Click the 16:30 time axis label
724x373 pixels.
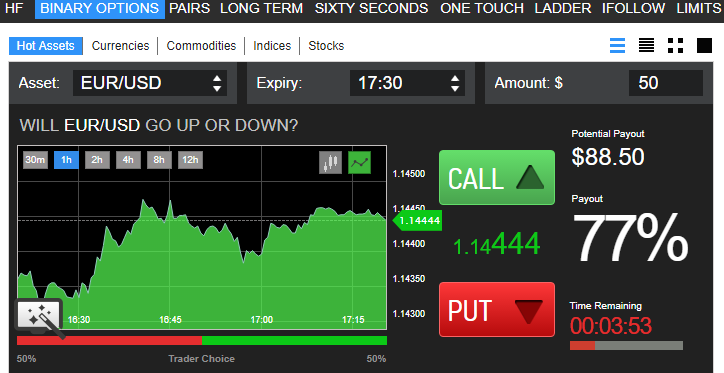[x=79, y=319]
